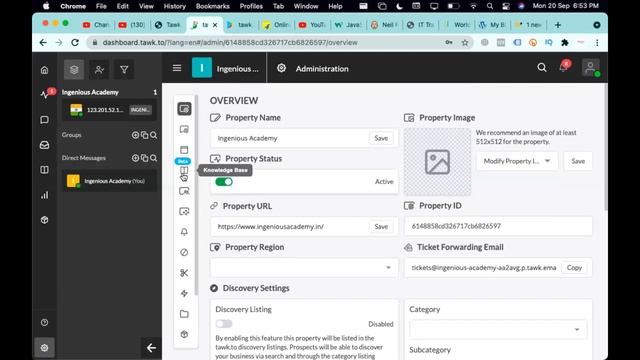
Task: Click the search magnifier in header
Action: [x=542, y=68]
